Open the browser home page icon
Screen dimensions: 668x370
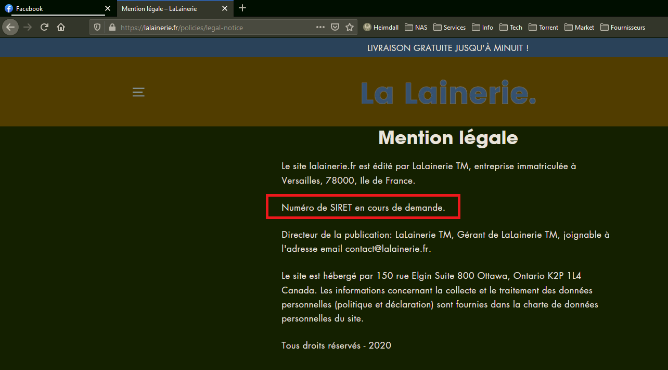(61, 27)
